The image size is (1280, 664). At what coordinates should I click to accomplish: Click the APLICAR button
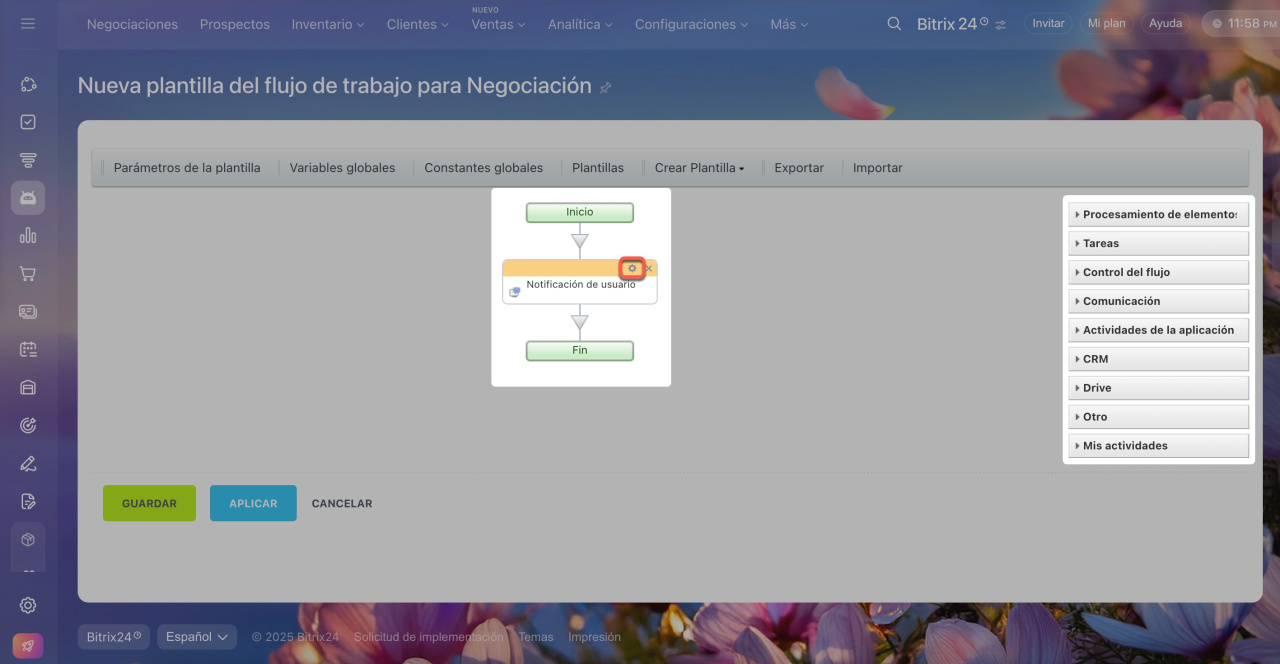pos(253,503)
